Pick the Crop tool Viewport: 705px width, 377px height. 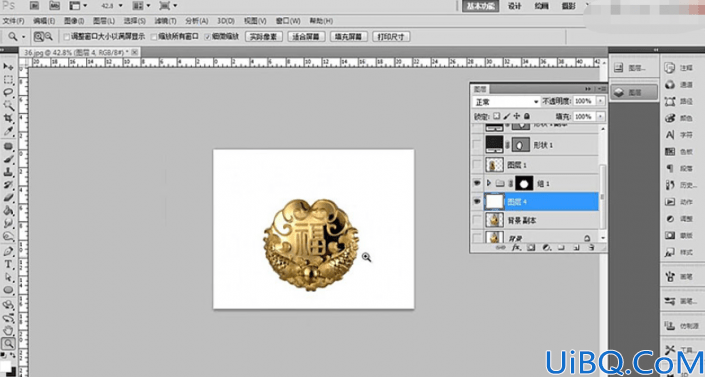pyautogui.click(x=8, y=118)
